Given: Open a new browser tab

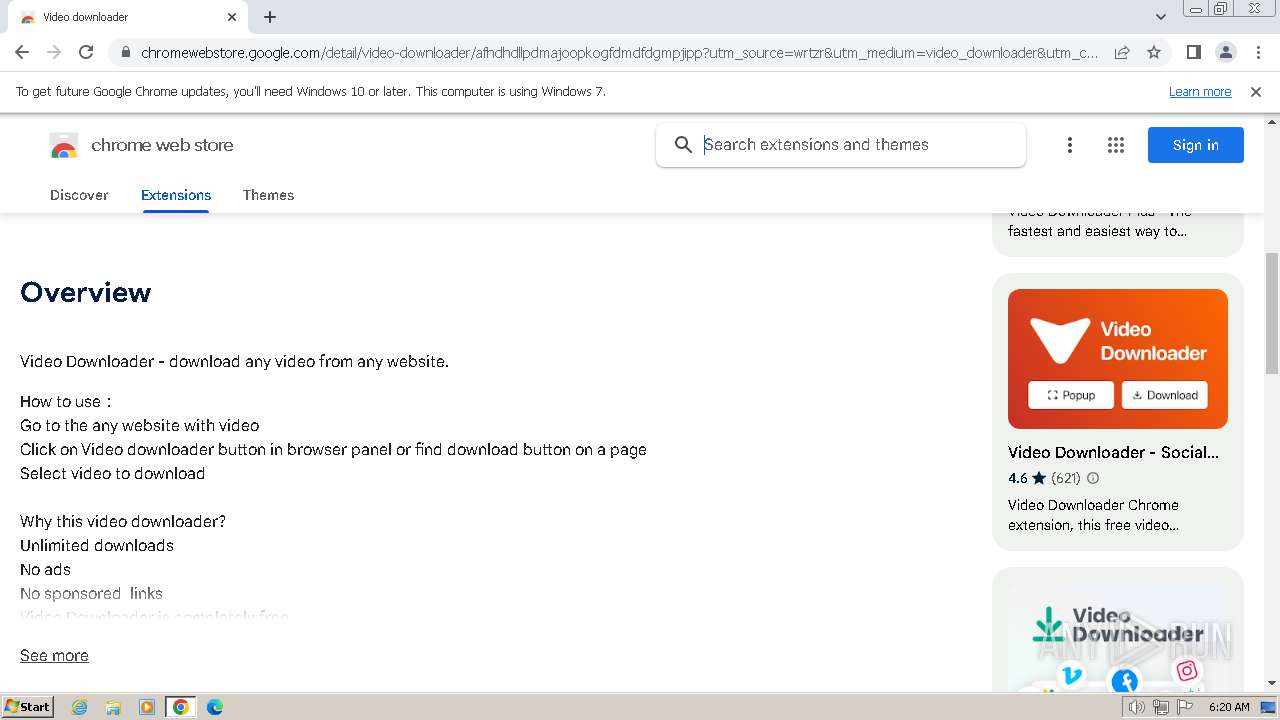Looking at the screenshot, I should [270, 17].
